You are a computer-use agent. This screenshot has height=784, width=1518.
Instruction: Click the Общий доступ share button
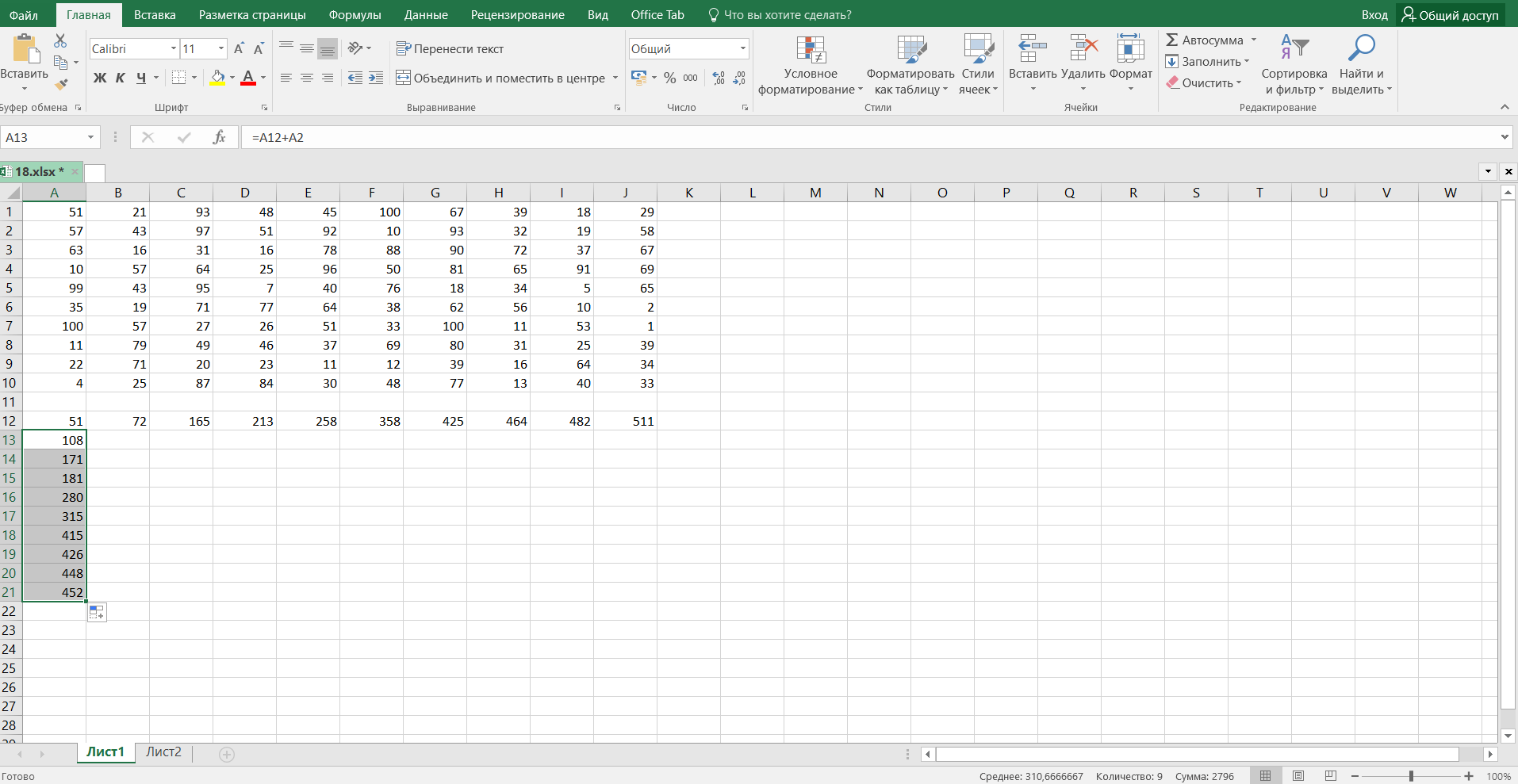pyautogui.click(x=1451, y=15)
